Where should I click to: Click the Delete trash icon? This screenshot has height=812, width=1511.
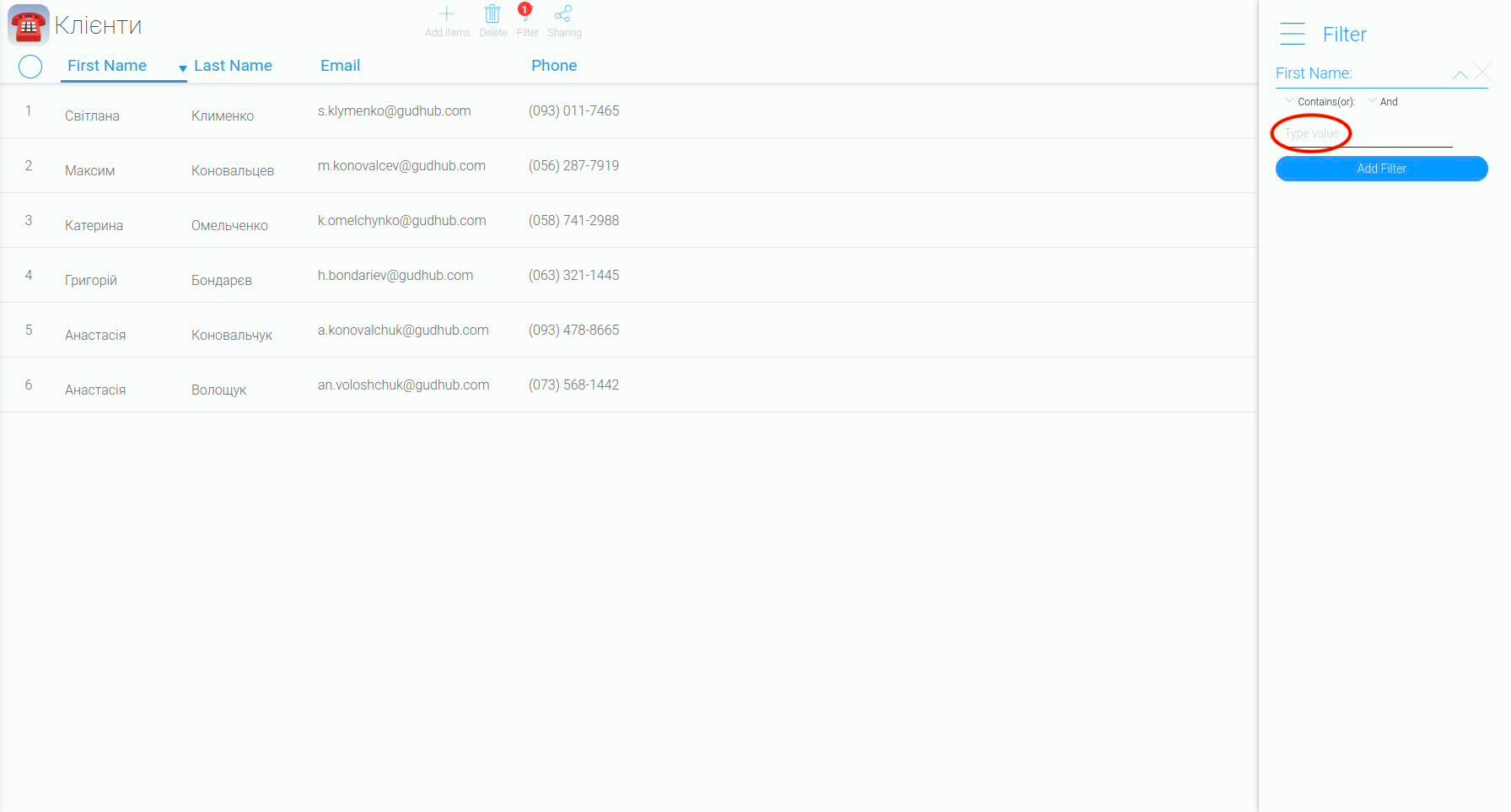pyautogui.click(x=492, y=13)
